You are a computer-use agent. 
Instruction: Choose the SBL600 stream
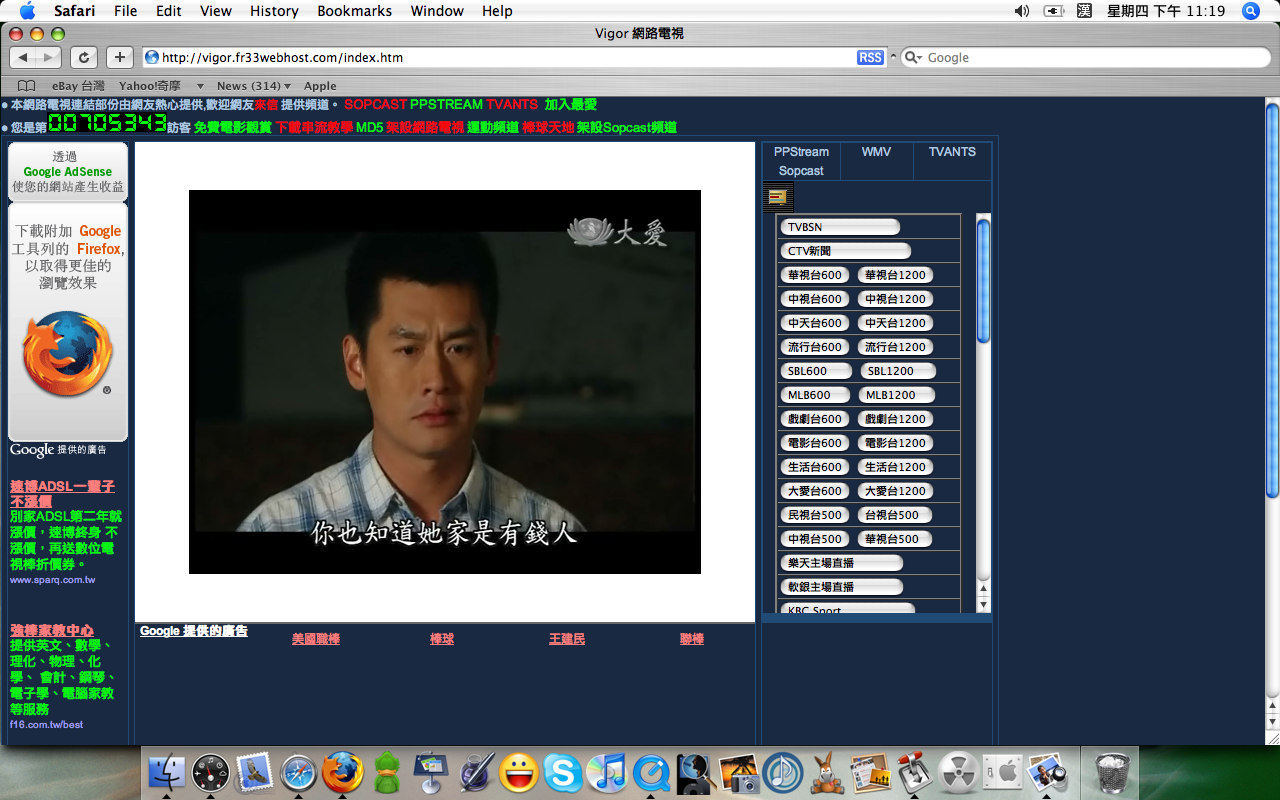816,371
